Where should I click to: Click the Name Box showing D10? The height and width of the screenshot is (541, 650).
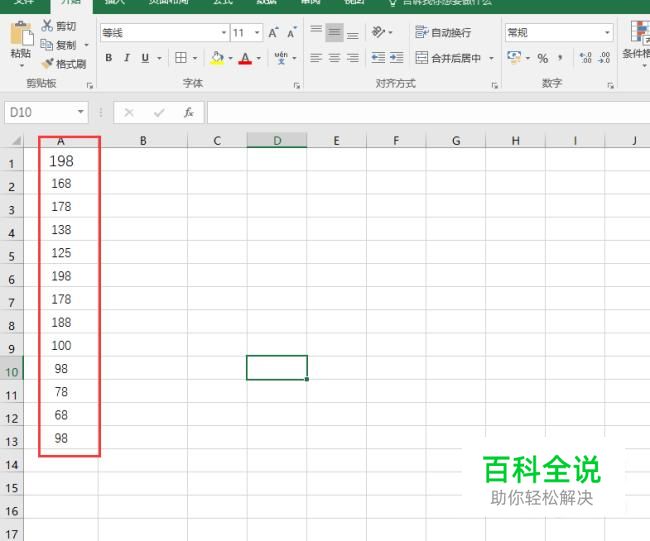pyautogui.click(x=39, y=112)
